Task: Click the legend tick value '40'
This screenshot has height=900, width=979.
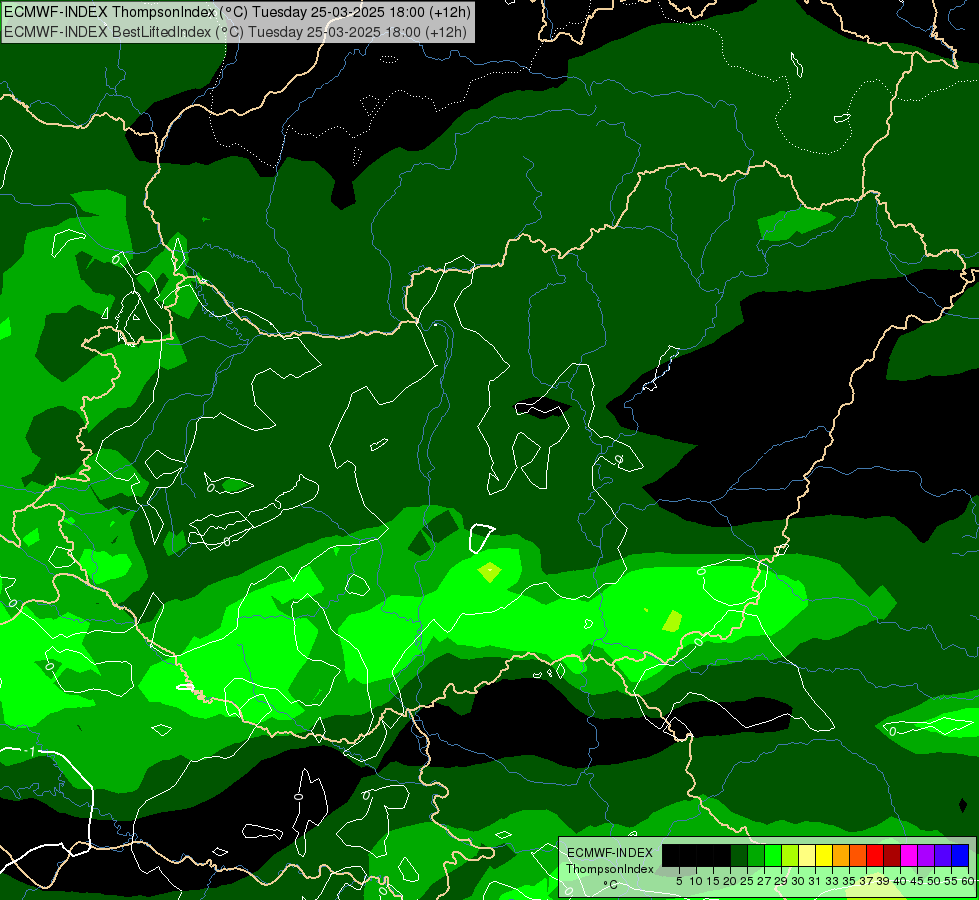Action: [x=900, y=881]
